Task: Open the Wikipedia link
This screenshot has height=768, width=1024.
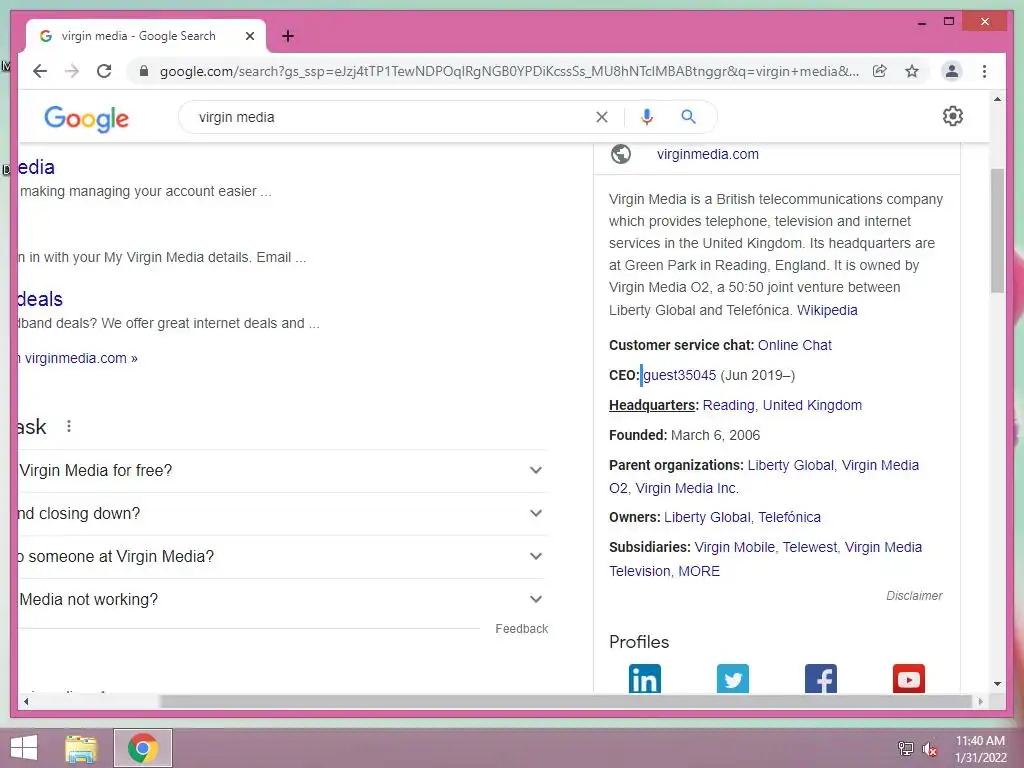Action: [827, 310]
